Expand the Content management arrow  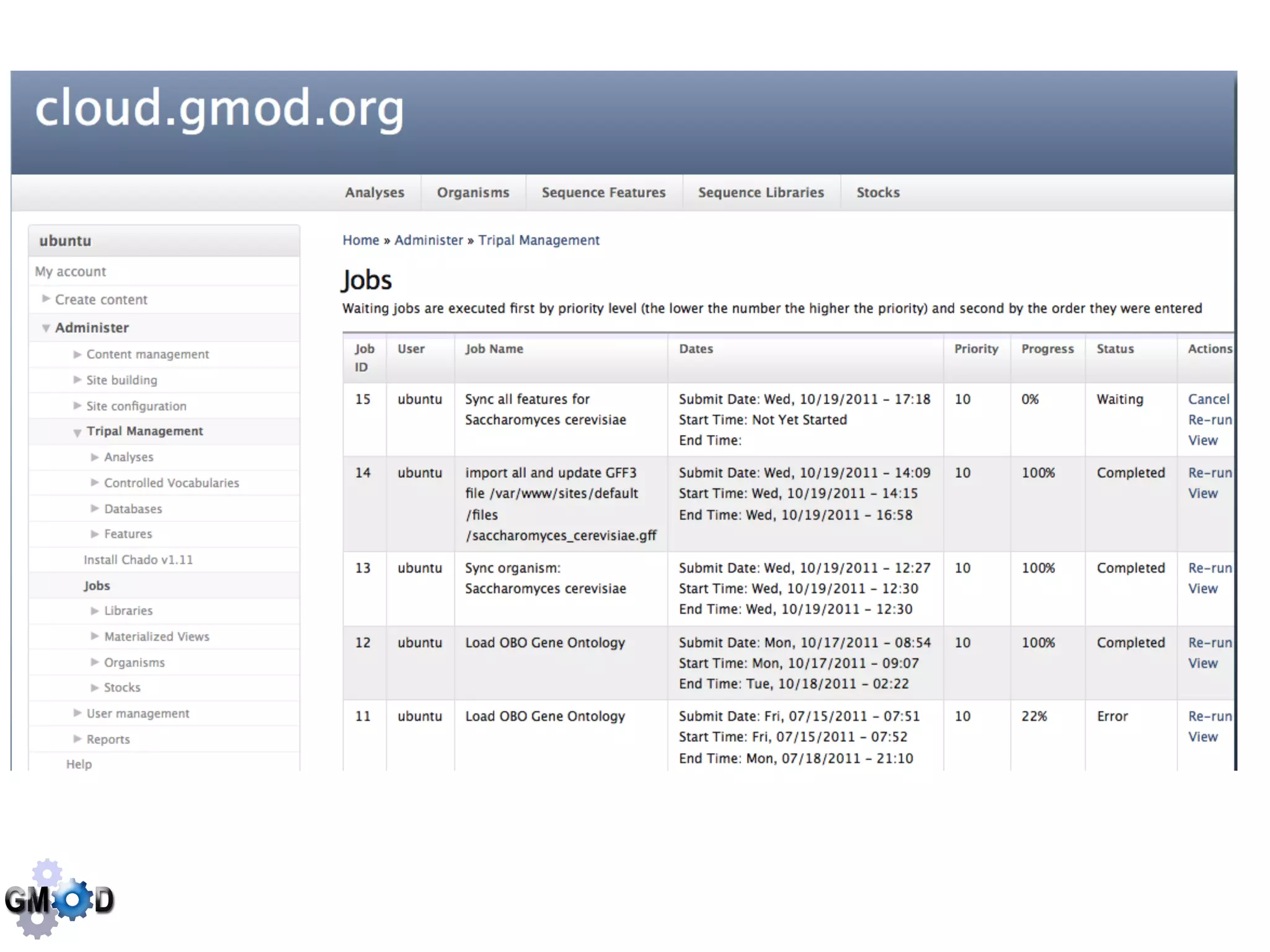point(77,355)
